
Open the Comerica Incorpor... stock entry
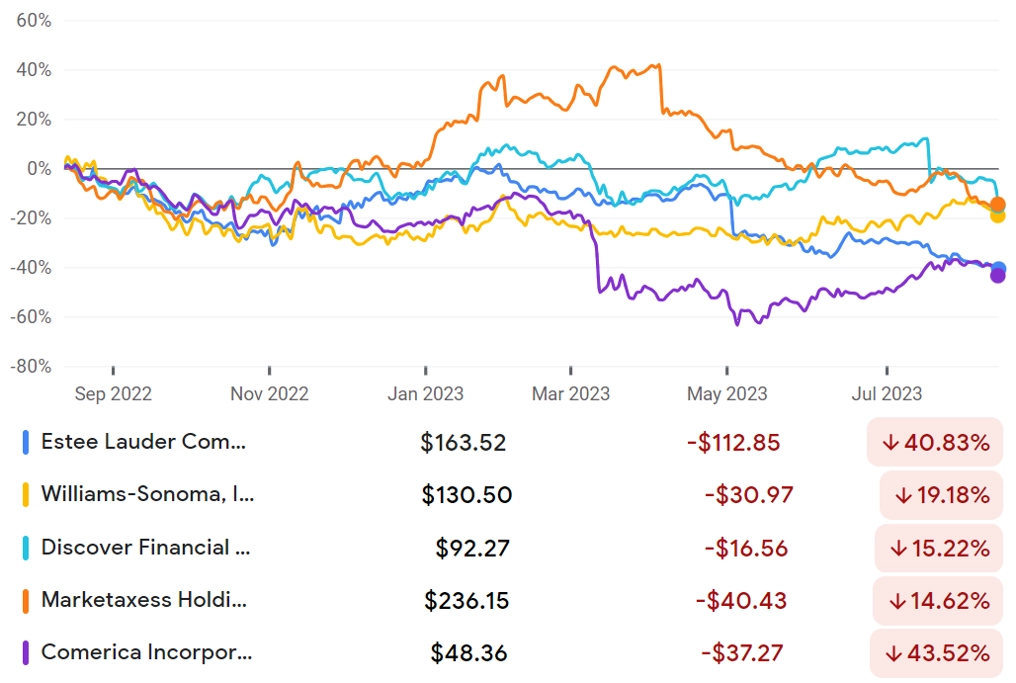(x=146, y=653)
